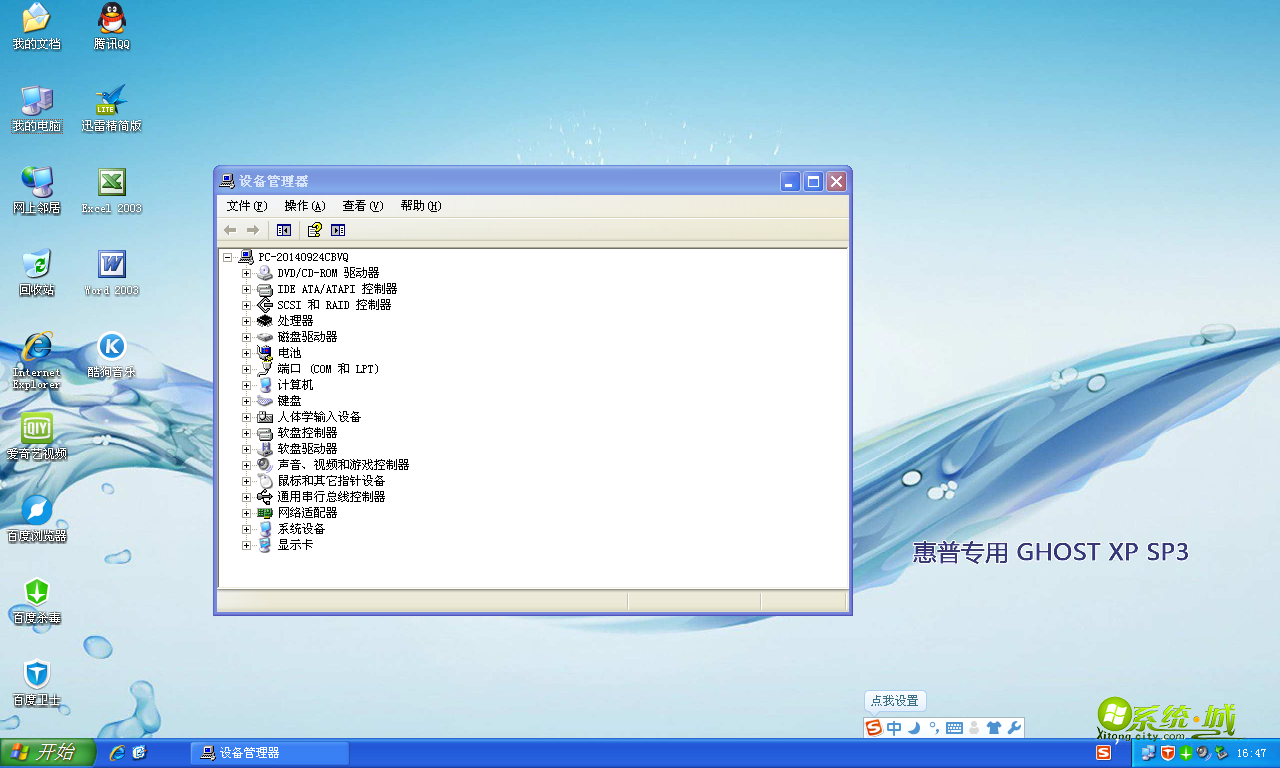The image size is (1280, 768).
Task: Click the 点我设置 button
Action: tap(895, 700)
